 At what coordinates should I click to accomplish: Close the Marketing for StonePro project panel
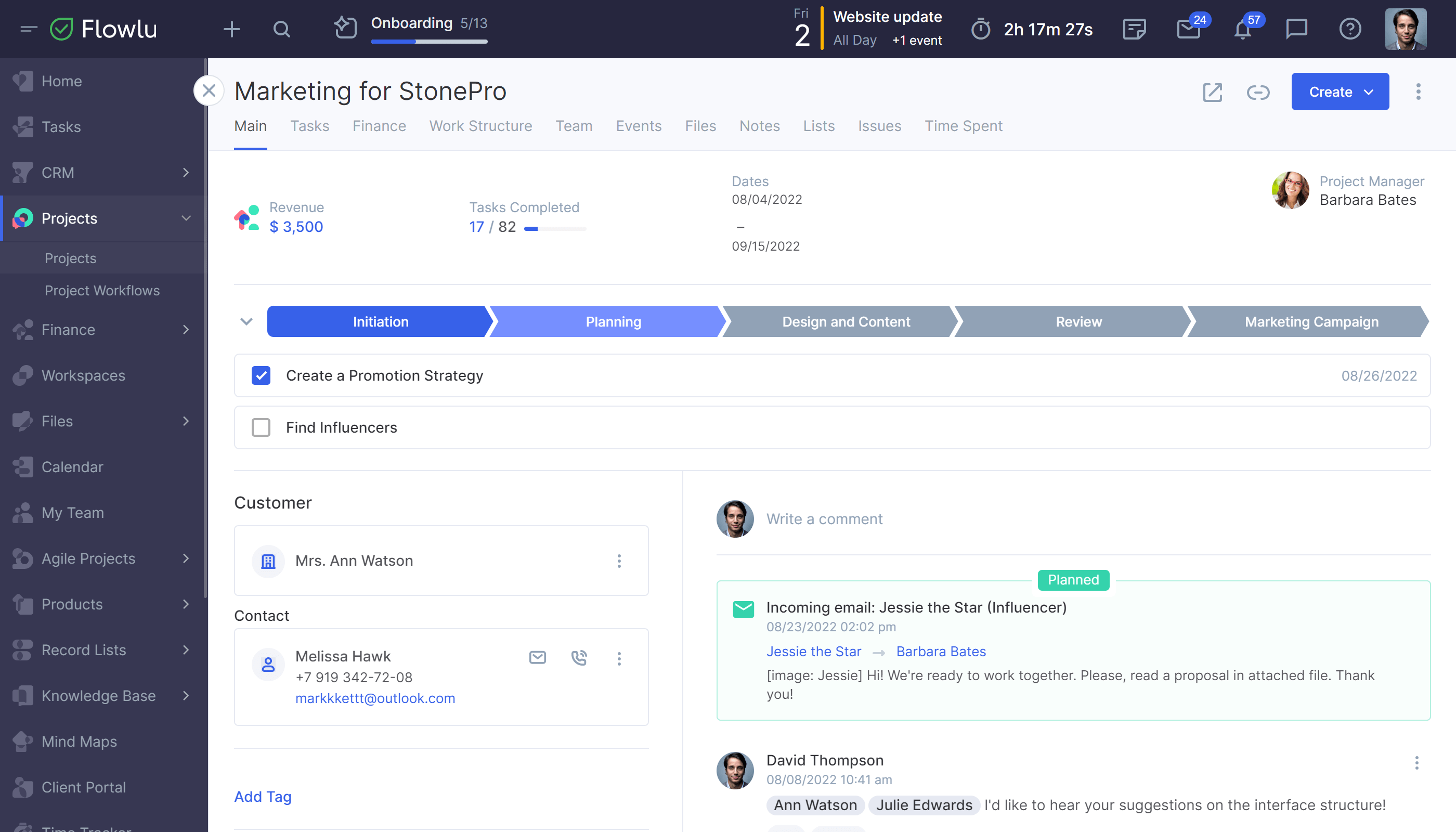coord(209,91)
